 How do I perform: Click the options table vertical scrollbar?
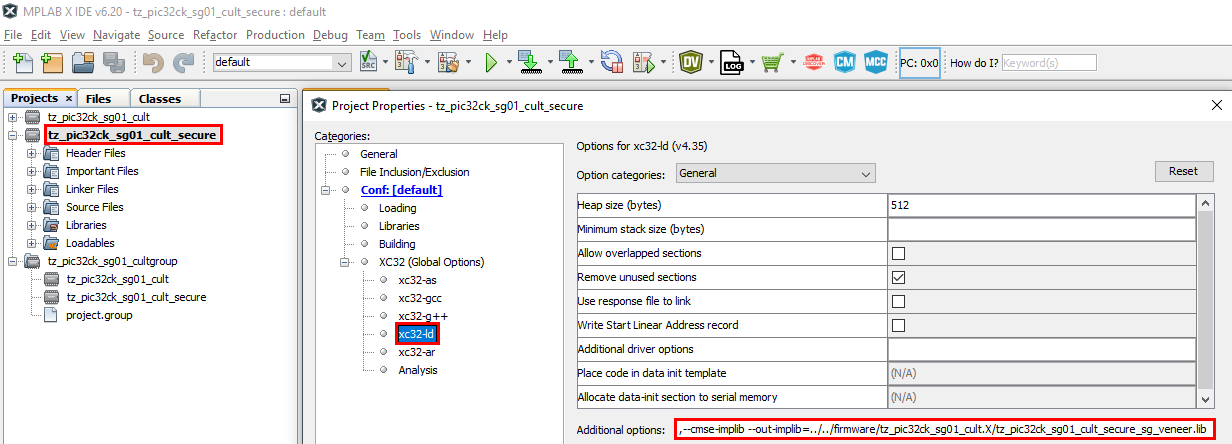click(x=1205, y=302)
